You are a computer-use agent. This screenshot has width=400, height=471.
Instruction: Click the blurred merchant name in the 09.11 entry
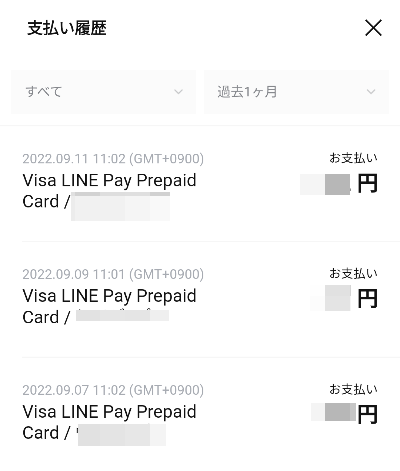121,206
